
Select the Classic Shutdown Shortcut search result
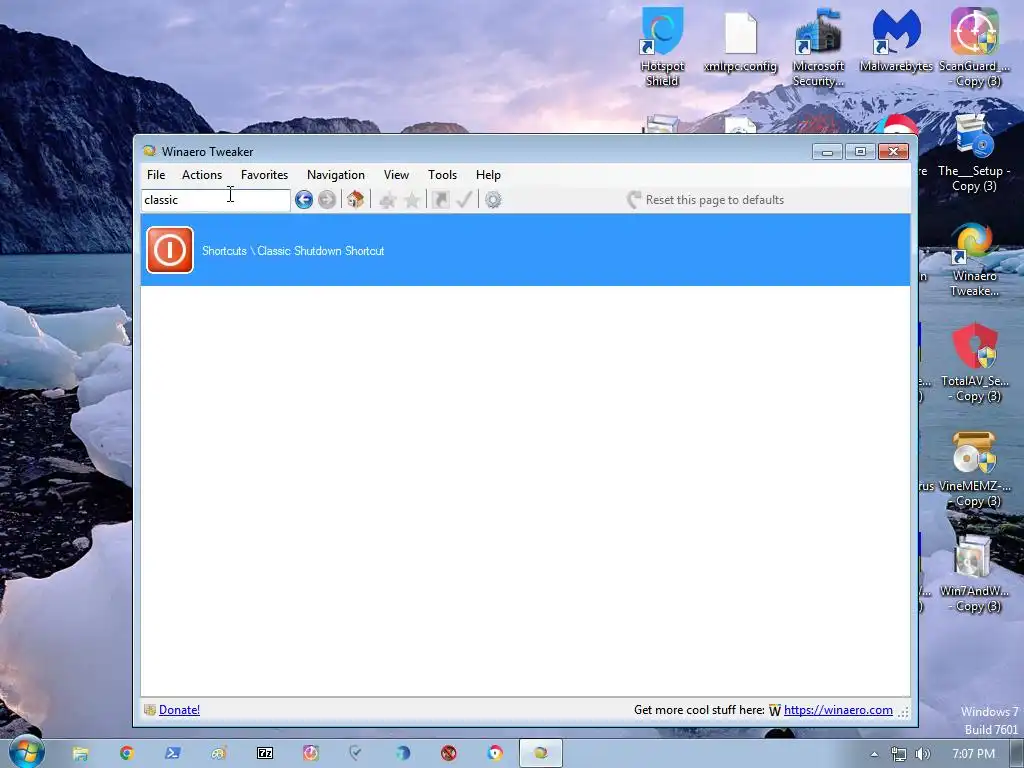click(x=525, y=250)
